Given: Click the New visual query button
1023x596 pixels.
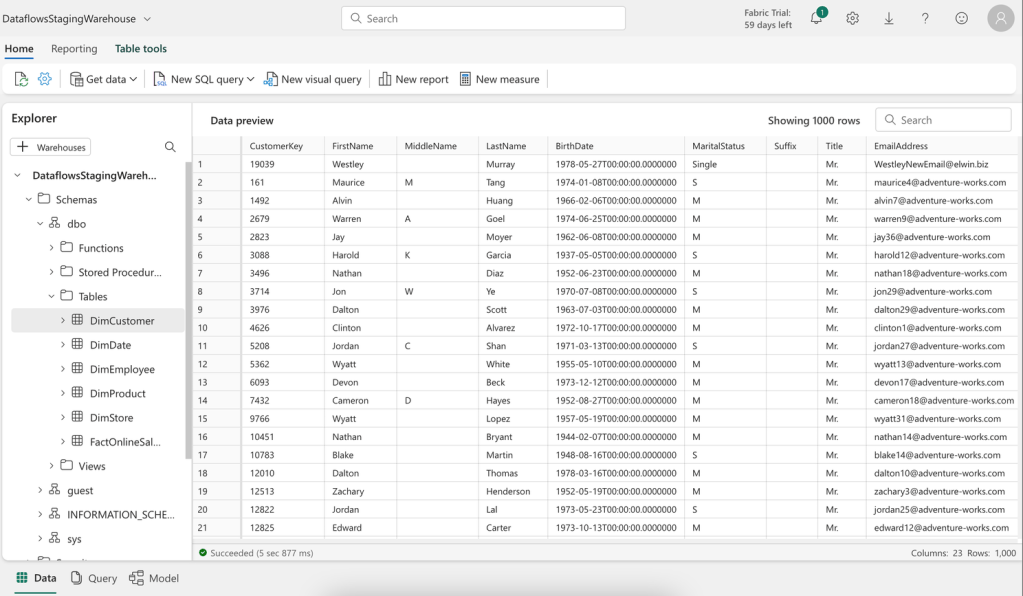Looking at the screenshot, I should (x=312, y=79).
